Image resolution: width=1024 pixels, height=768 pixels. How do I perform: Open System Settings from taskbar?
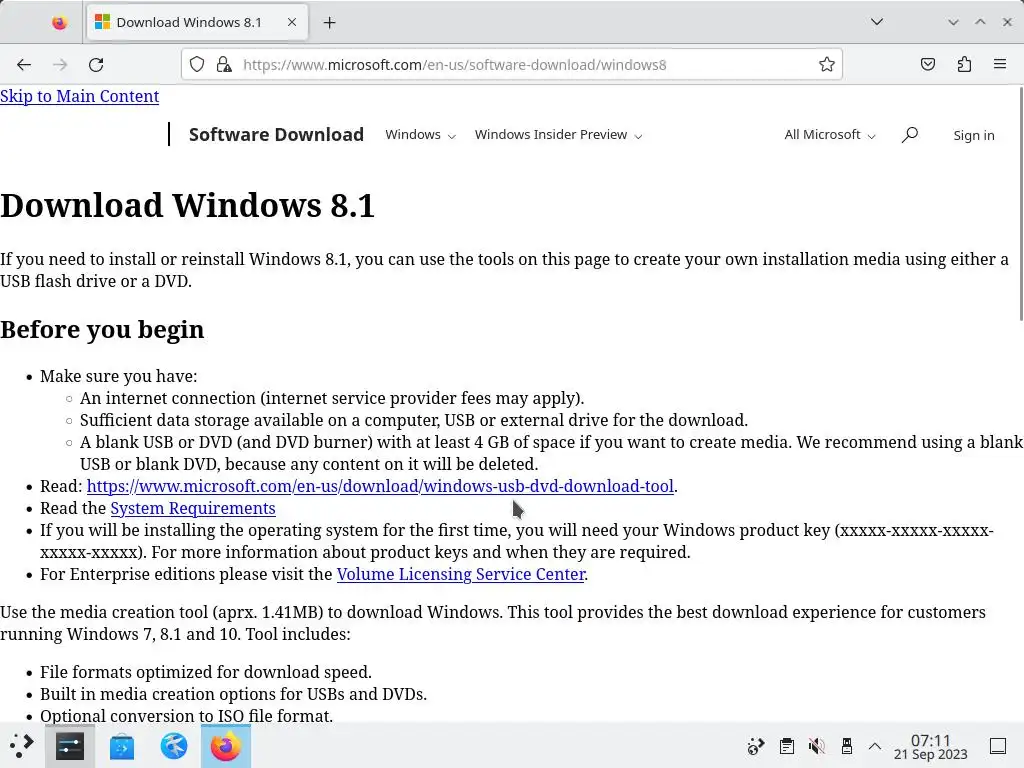(x=70, y=746)
